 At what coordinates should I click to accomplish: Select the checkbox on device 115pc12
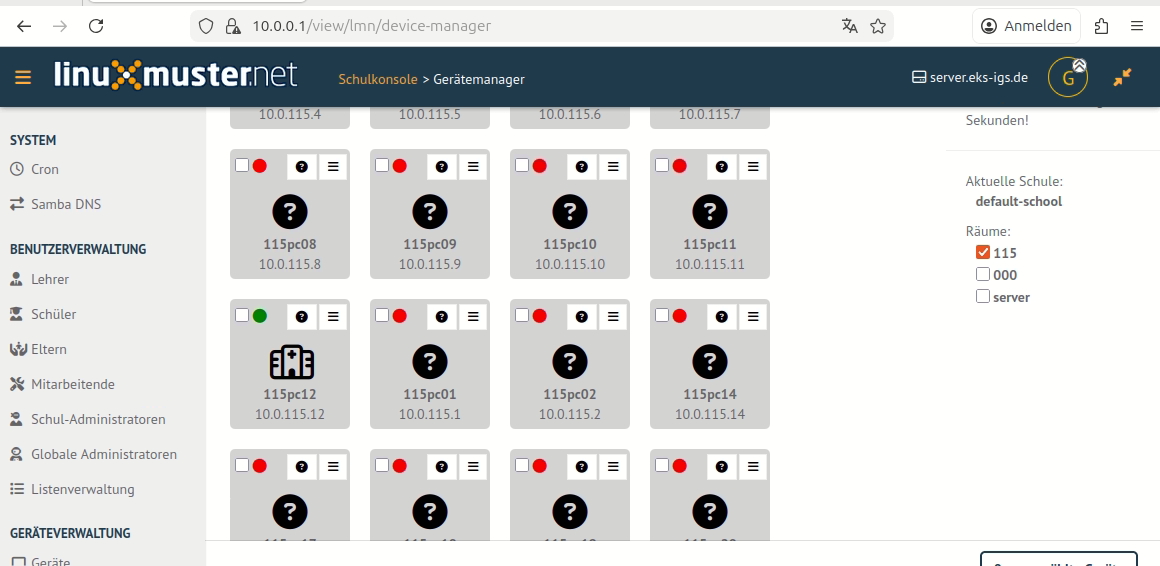coord(242,316)
